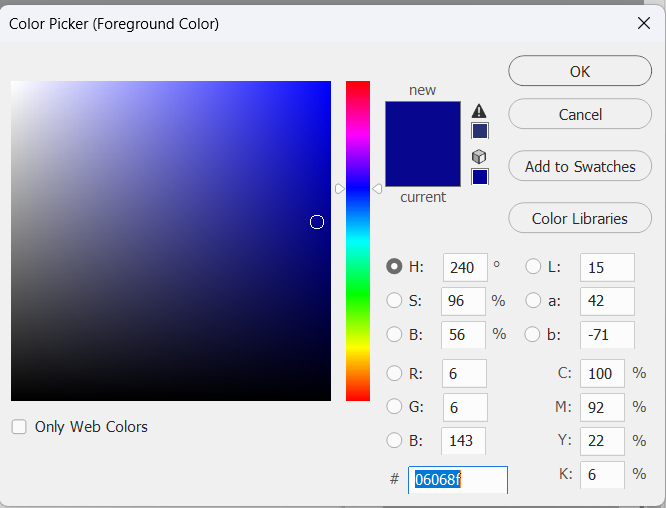Click the Lab b field showing -71
Screen dimensions: 666x508
click(607, 335)
